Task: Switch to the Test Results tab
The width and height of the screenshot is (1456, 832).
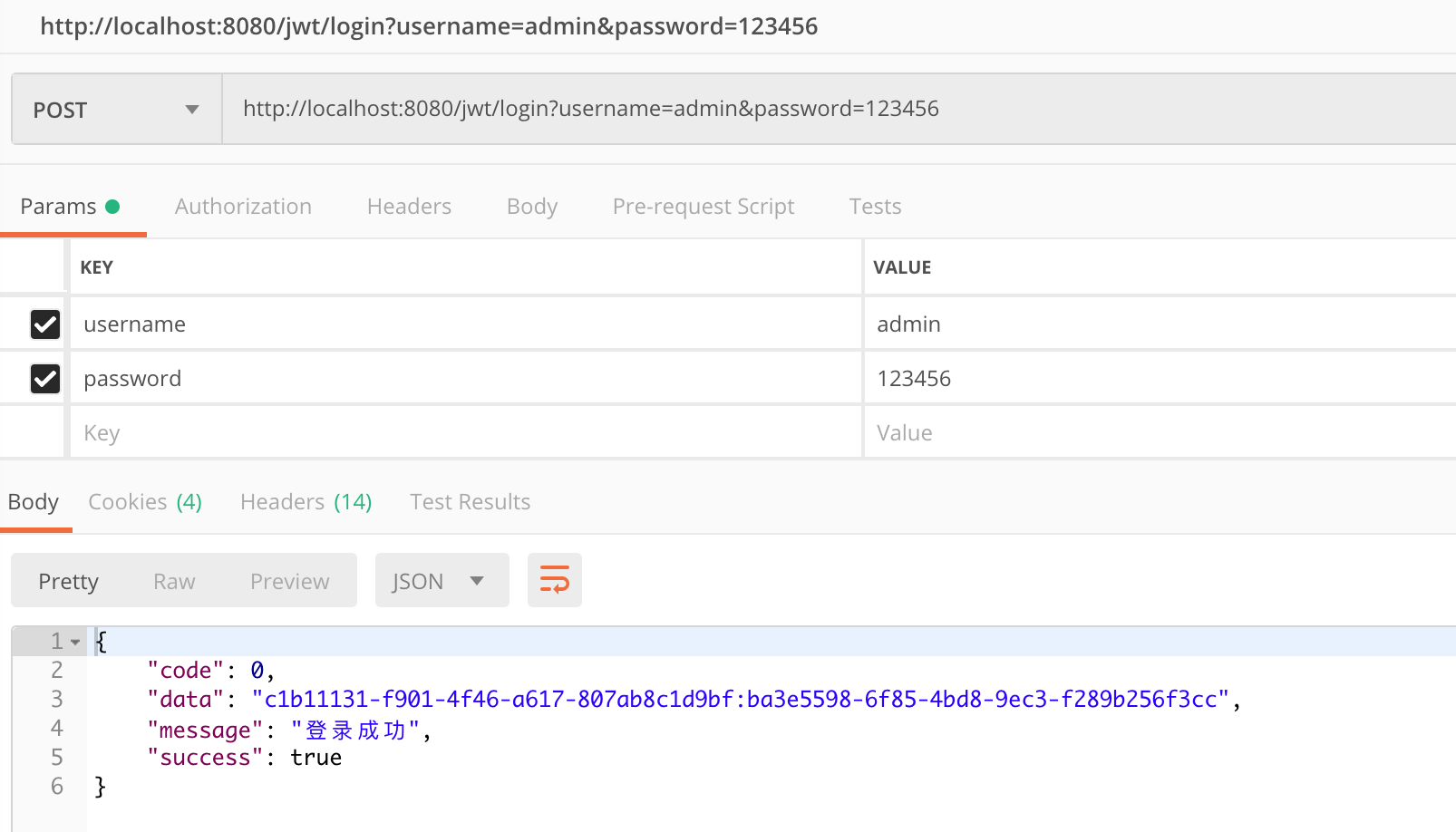Action: (x=470, y=501)
